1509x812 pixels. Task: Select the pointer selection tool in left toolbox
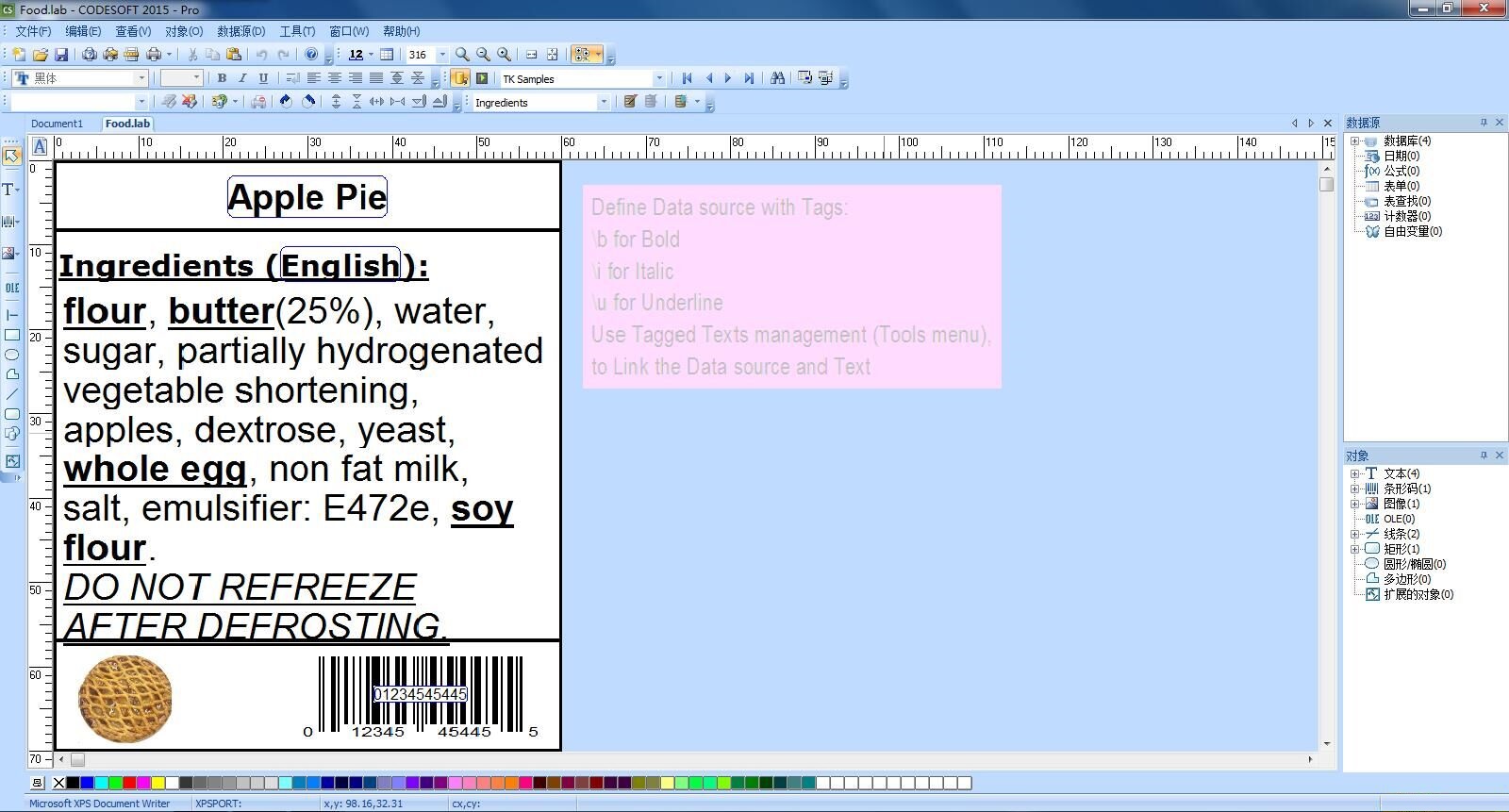click(x=11, y=156)
